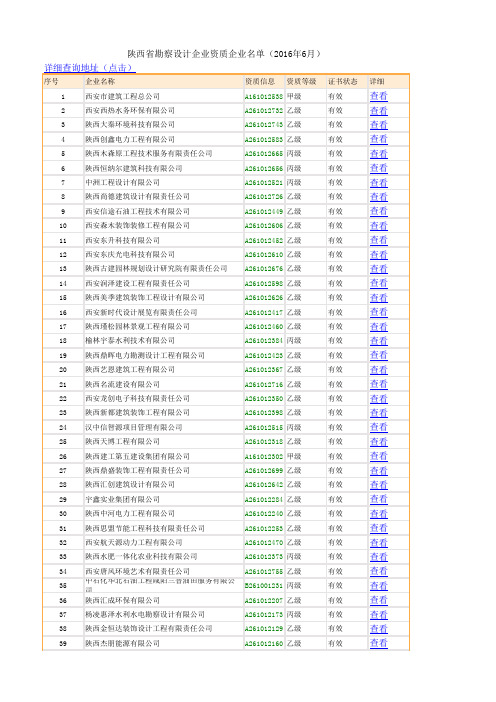Open 查看 link for row 33
Screen dimensions: 496x702
tap(379, 557)
